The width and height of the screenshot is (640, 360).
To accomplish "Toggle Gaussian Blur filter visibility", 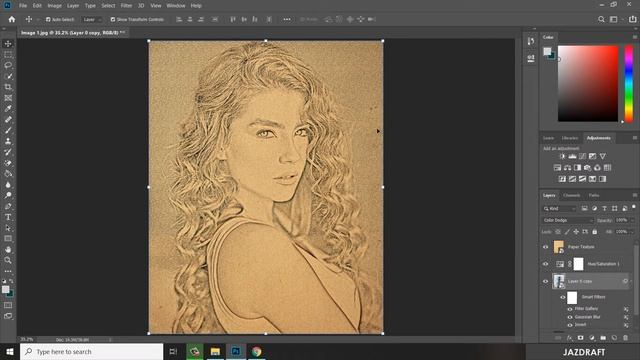I will (570, 317).
